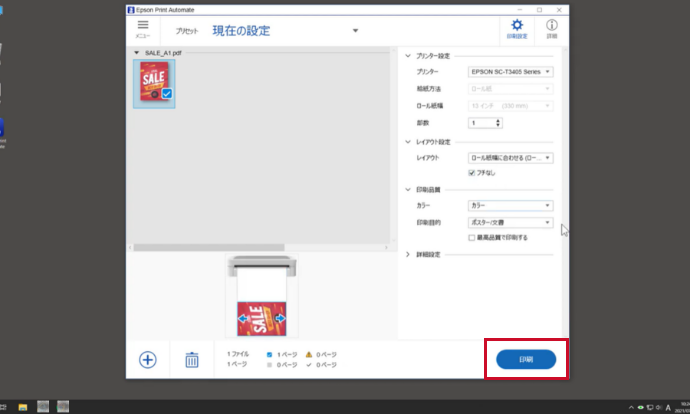Collapse the SALE_A1.pdf file group

click(137, 52)
